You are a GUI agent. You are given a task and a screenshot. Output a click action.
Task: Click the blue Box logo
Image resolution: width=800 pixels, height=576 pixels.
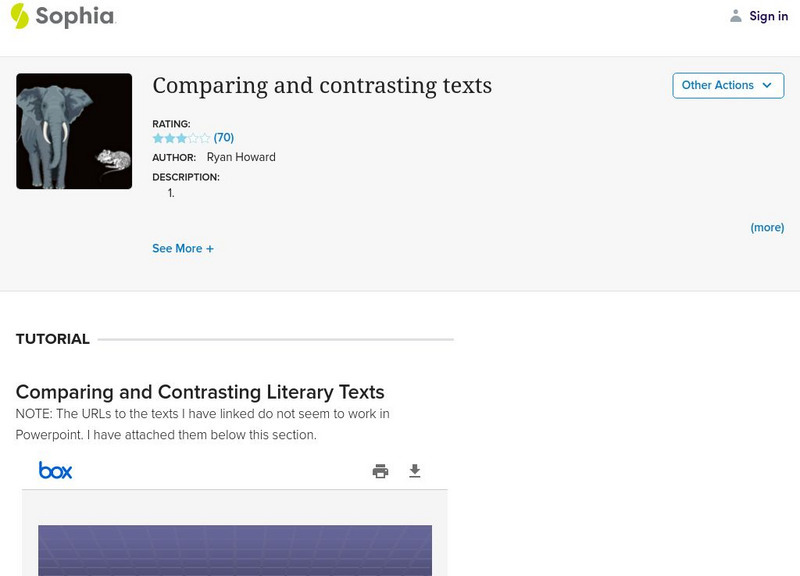pyautogui.click(x=56, y=470)
